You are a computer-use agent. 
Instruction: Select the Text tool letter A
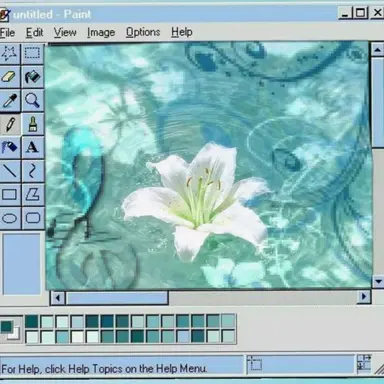click(32, 147)
